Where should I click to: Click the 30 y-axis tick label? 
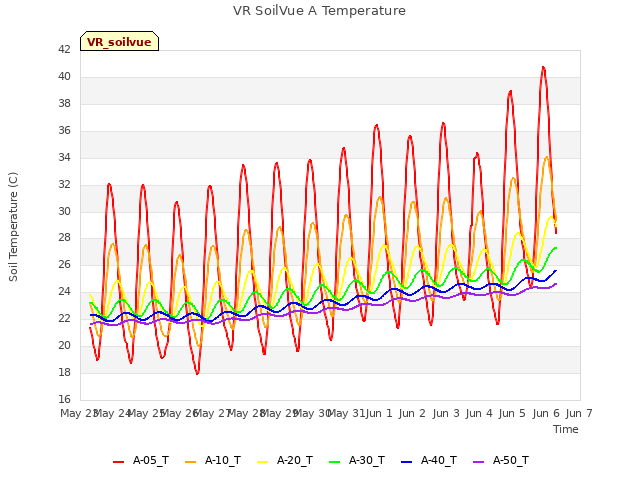coord(64,211)
